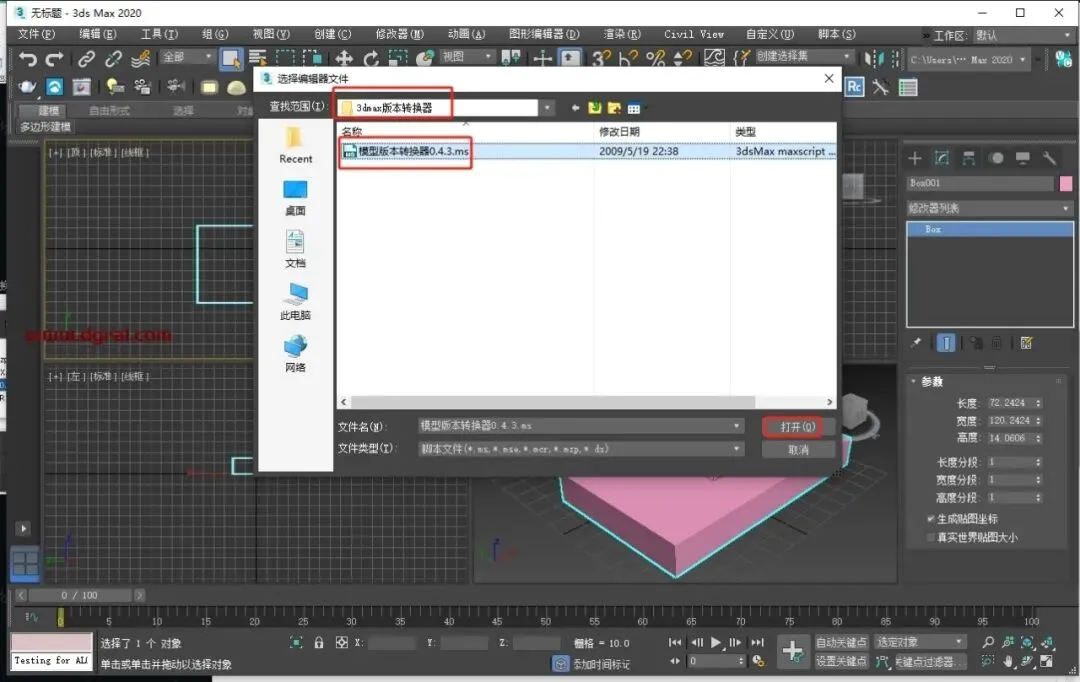The image size is (1080, 682).
Task: Toggle the 3D Snaps icon
Action: tap(601, 59)
